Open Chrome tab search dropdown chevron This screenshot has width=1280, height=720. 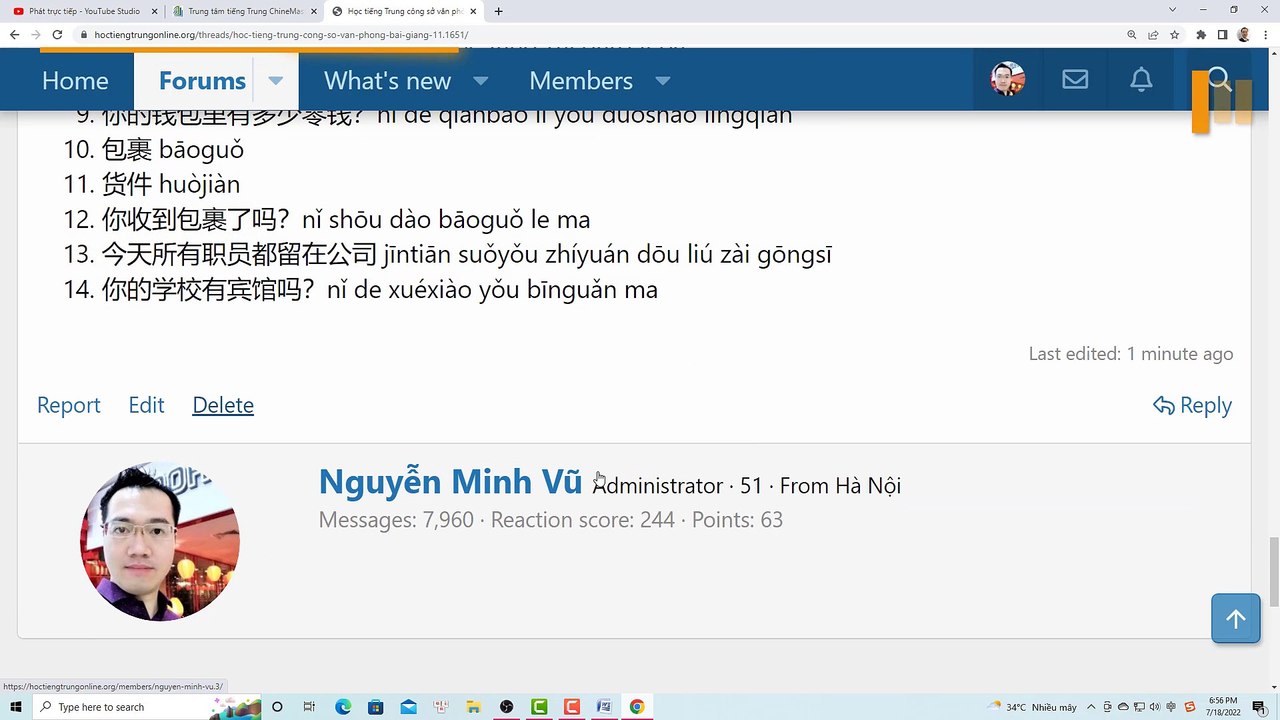click(1173, 10)
